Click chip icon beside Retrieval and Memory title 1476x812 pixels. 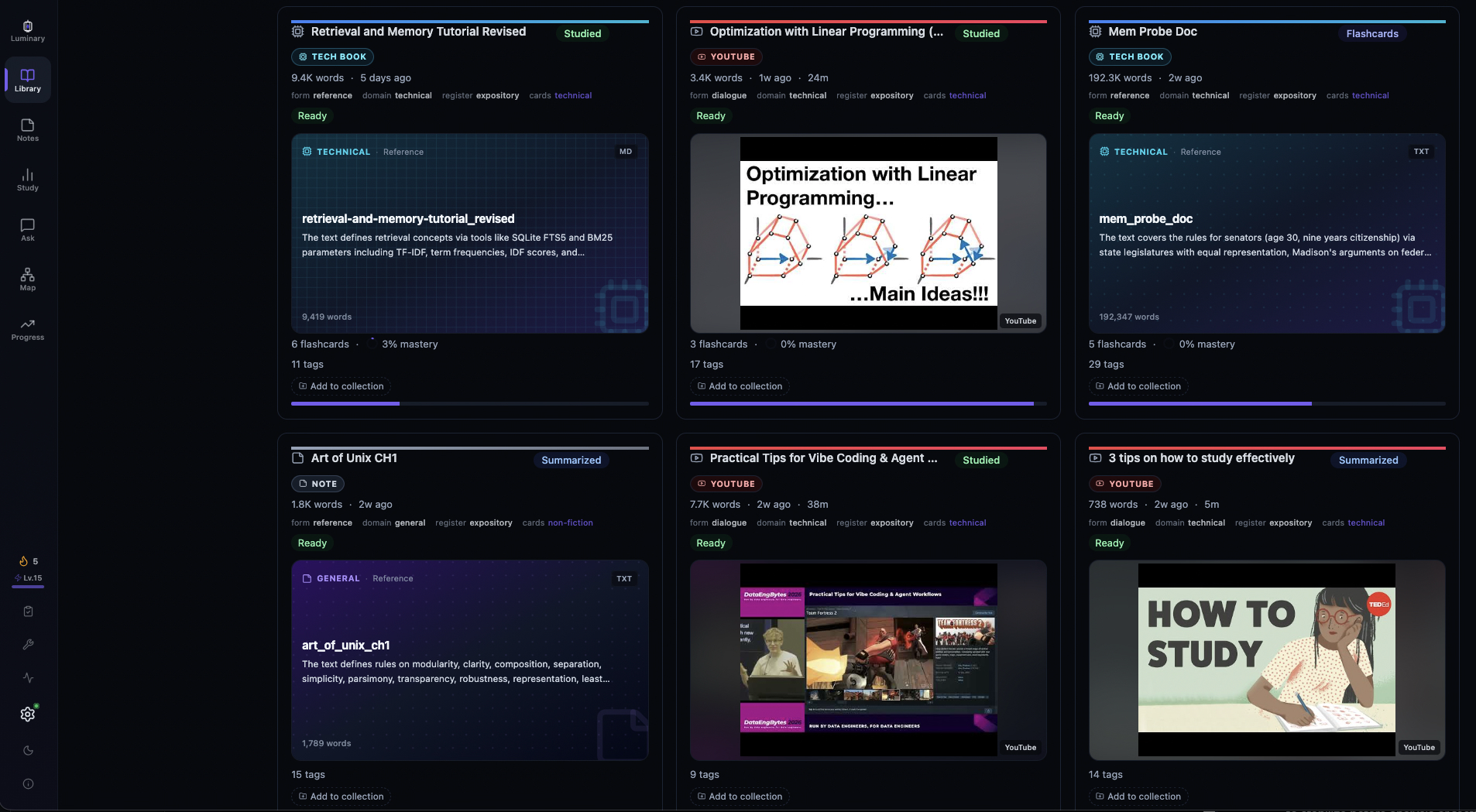pos(297,32)
